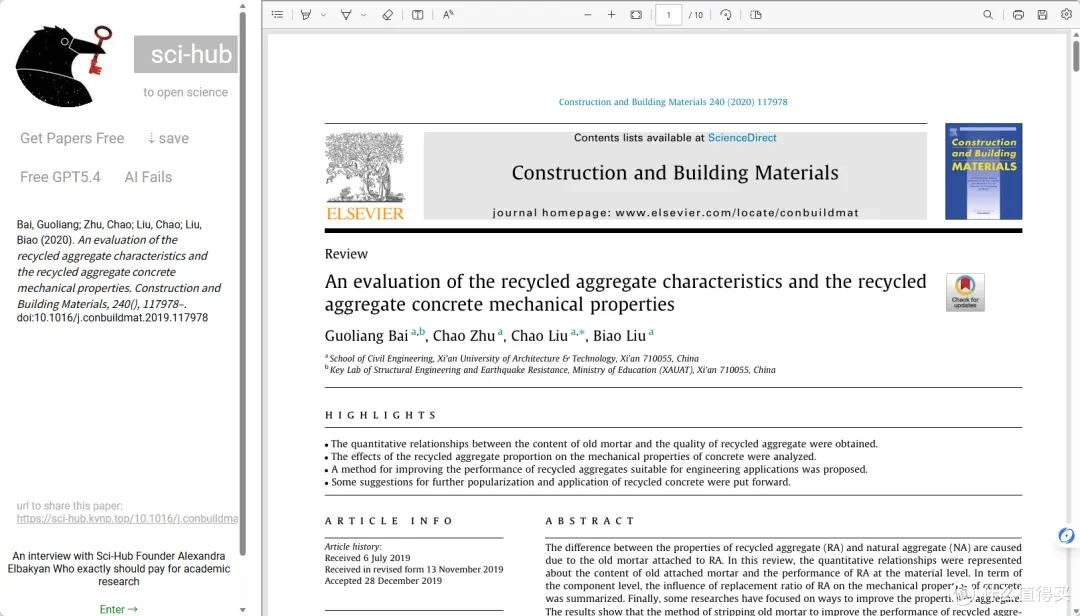Select the highlight tool
1080x616 pixels.
pos(306,14)
